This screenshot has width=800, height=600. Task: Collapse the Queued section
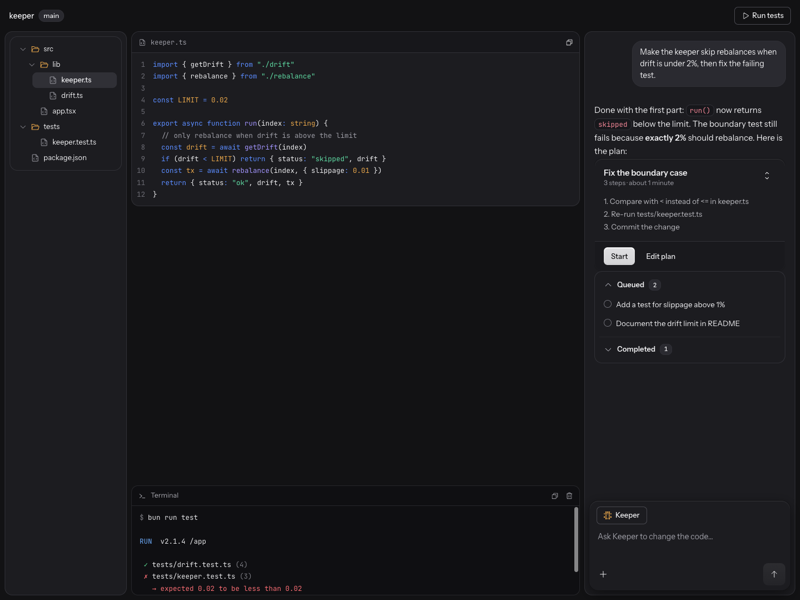click(x=608, y=285)
